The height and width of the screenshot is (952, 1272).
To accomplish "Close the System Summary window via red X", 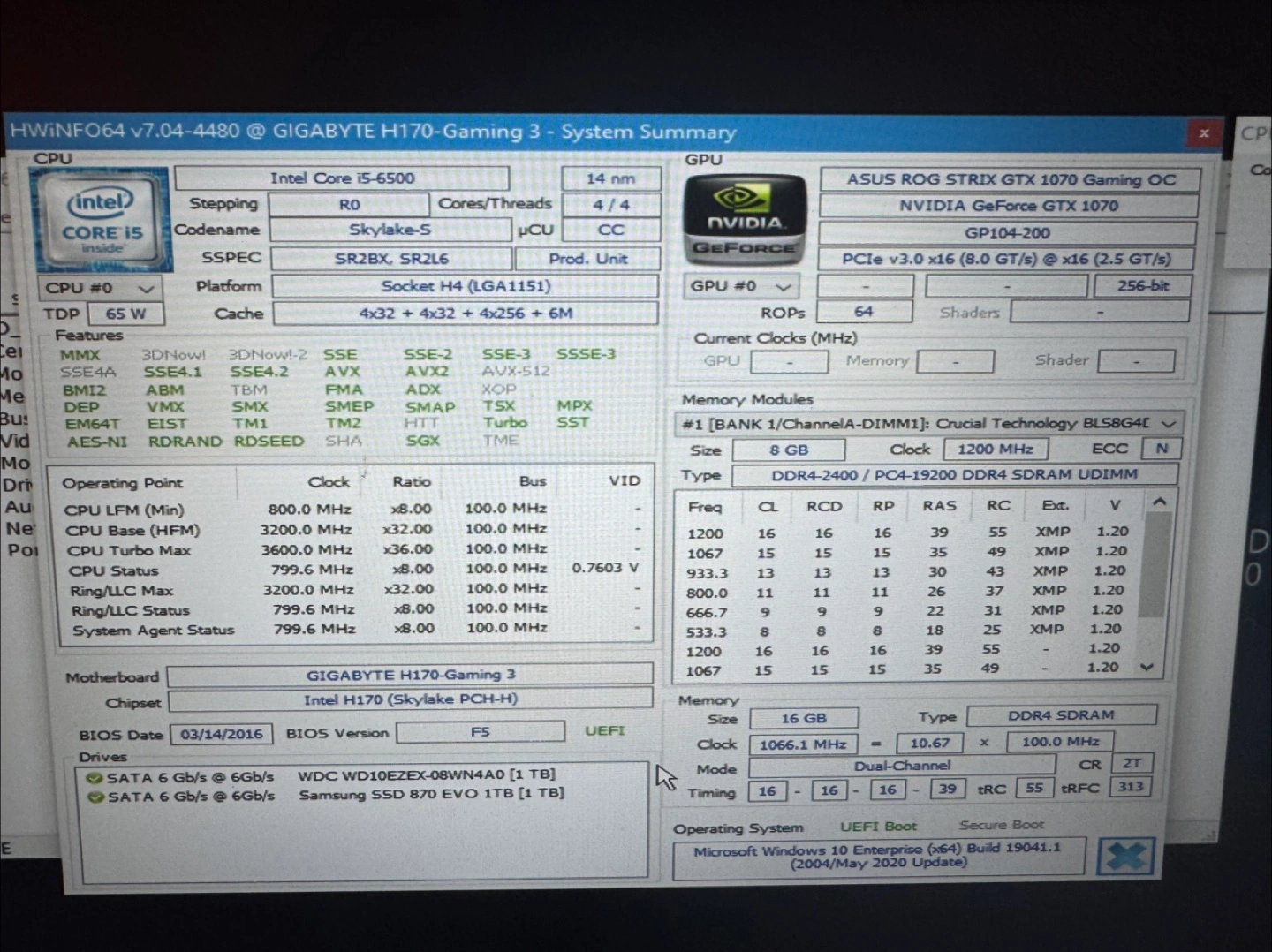I will pos(1203,133).
